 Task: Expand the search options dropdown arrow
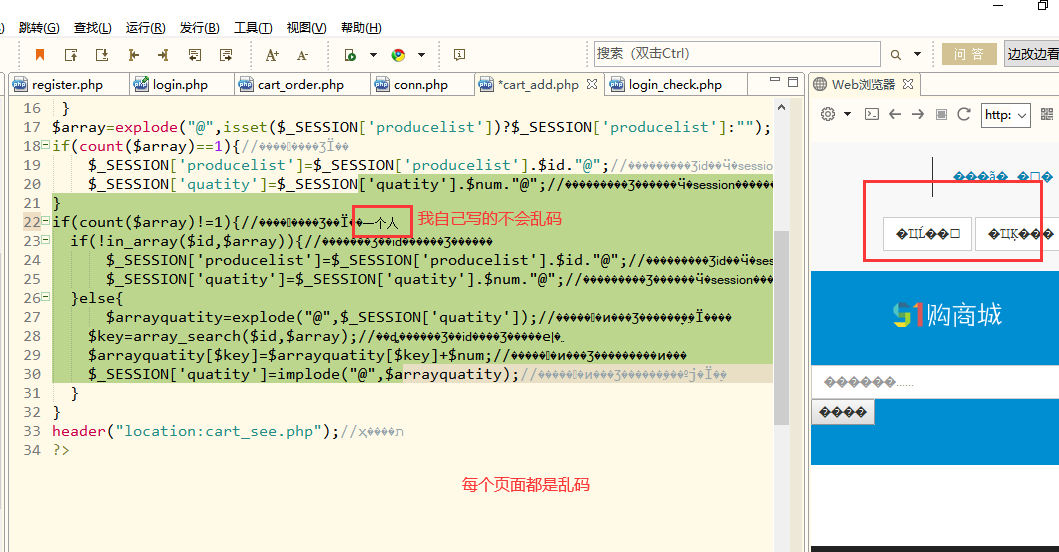917,54
